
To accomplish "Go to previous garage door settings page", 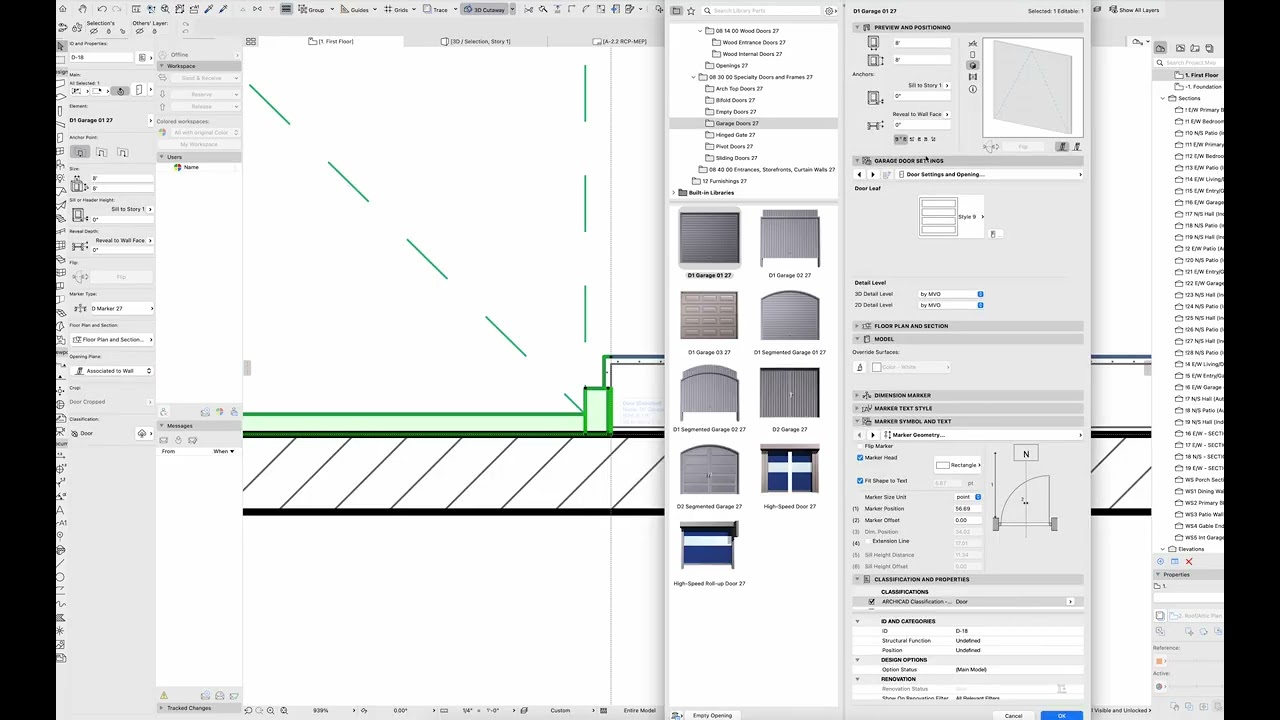I will tap(859, 175).
